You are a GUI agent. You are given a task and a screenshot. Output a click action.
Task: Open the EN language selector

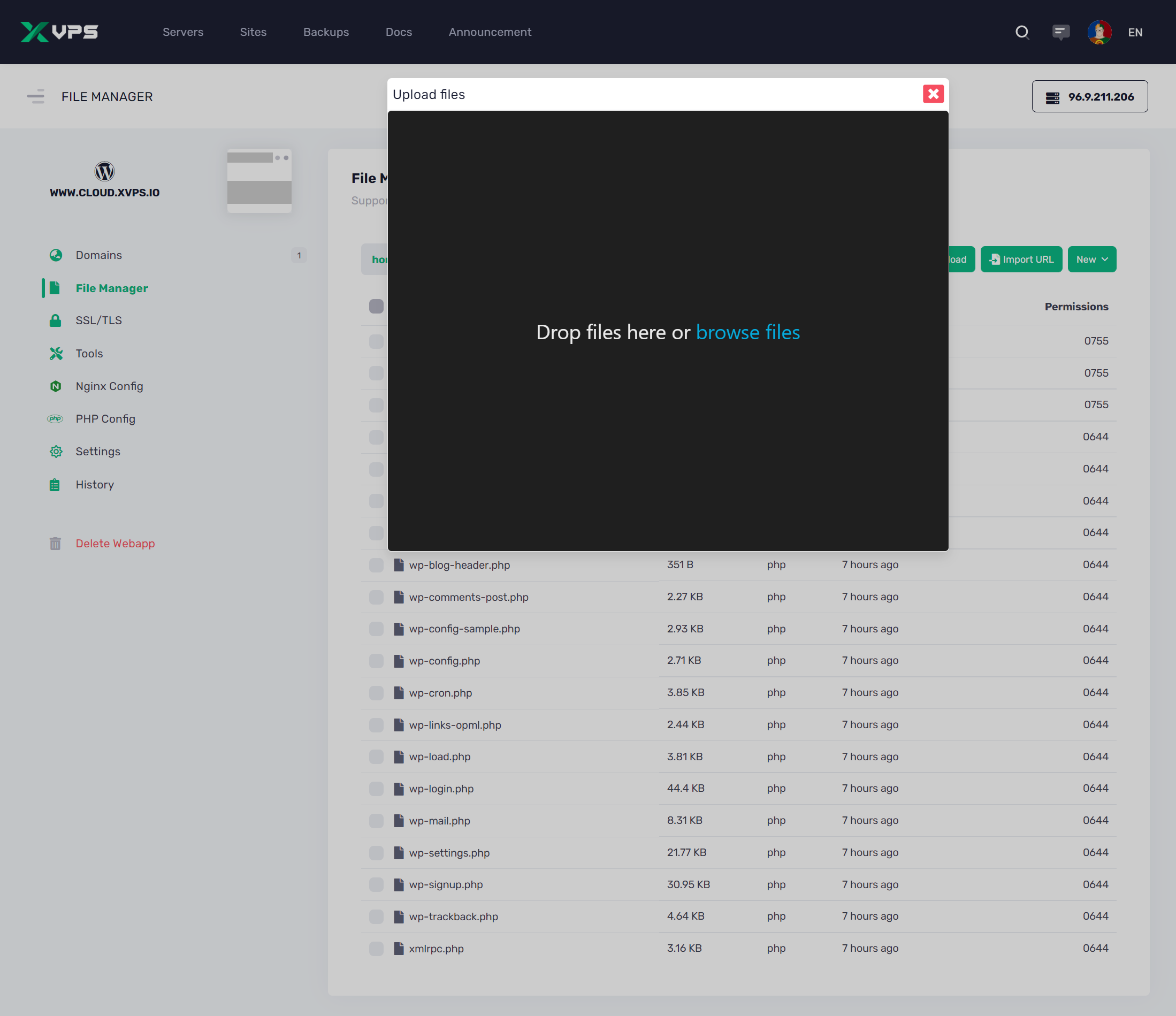click(x=1136, y=32)
